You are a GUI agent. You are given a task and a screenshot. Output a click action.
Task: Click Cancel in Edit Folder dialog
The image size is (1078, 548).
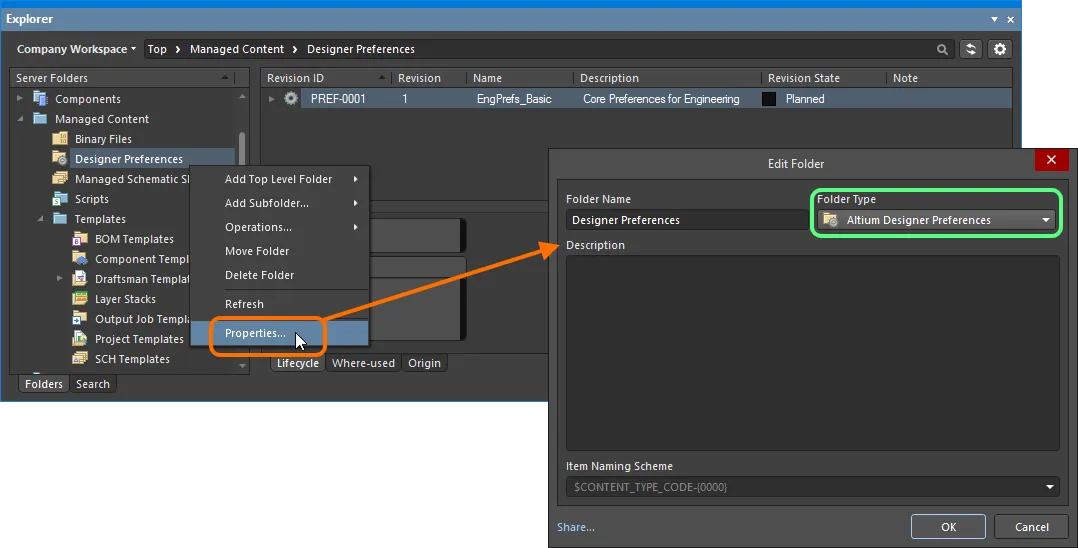(1031, 527)
